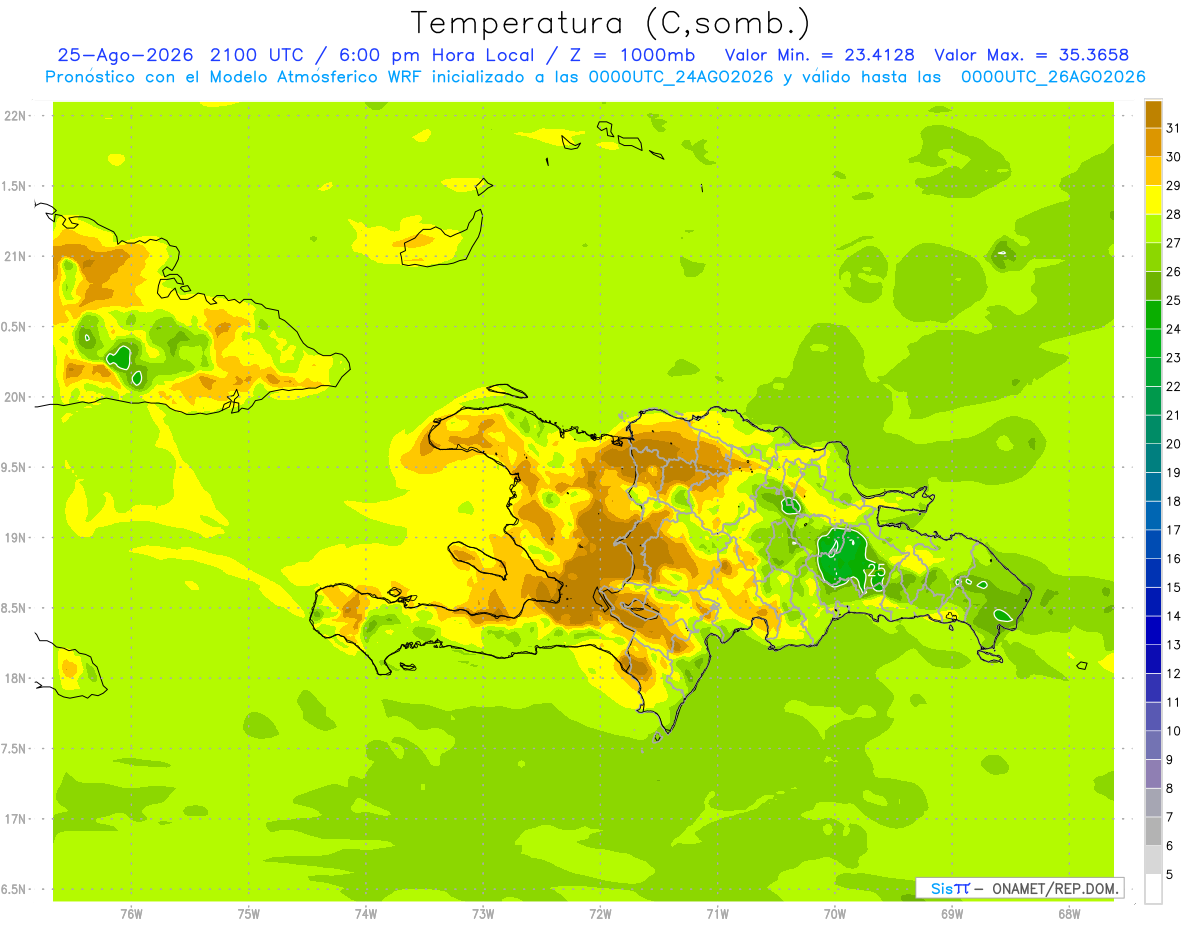Click the "22N" latitude axis label
1200x927 pixels.
tap(15, 116)
